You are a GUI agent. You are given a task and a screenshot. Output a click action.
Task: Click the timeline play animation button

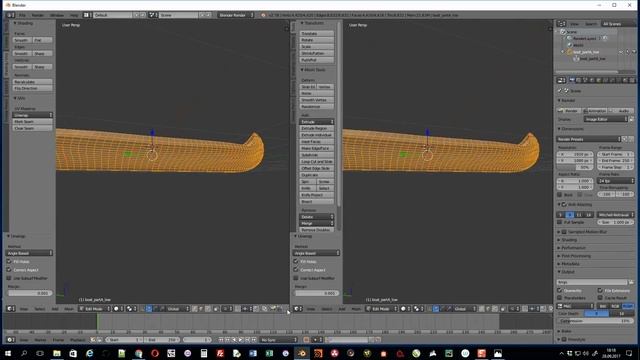coord(241,340)
